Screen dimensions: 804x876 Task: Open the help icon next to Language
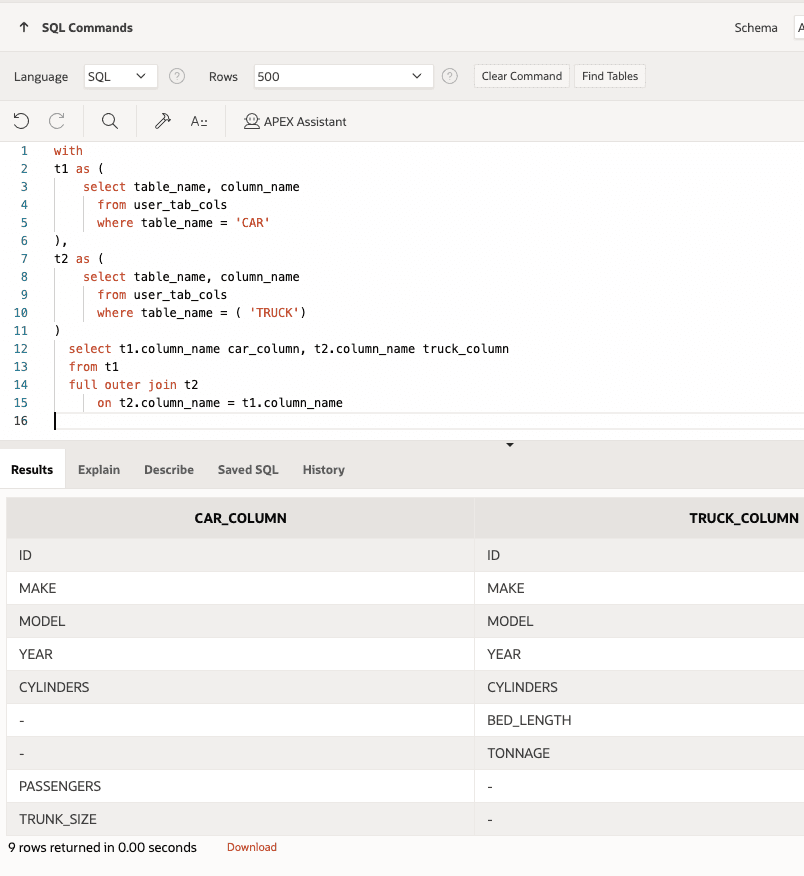point(177,76)
